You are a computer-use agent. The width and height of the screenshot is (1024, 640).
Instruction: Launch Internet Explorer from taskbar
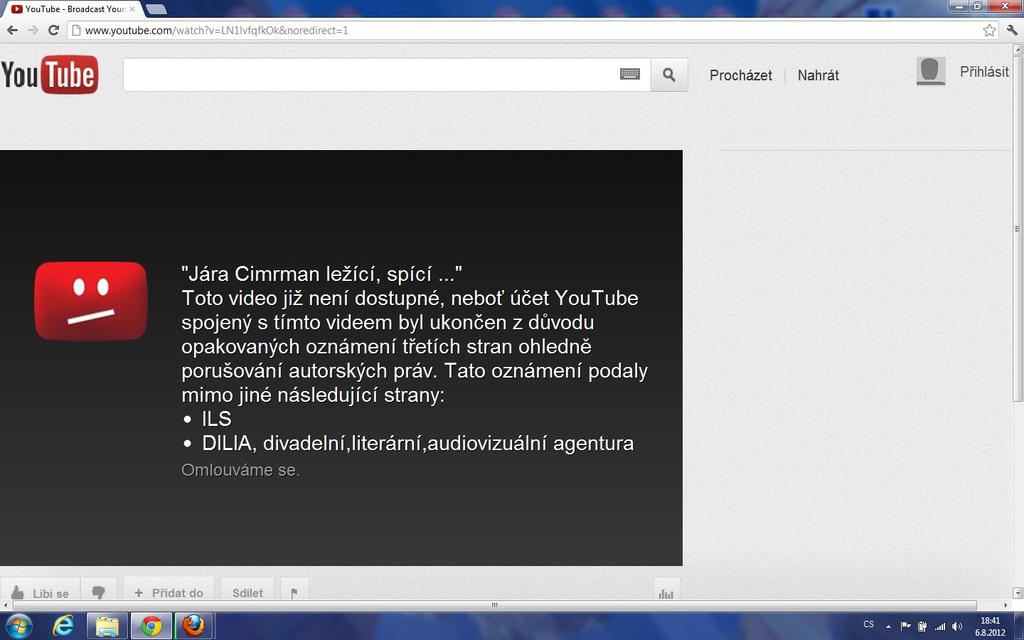click(x=63, y=626)
